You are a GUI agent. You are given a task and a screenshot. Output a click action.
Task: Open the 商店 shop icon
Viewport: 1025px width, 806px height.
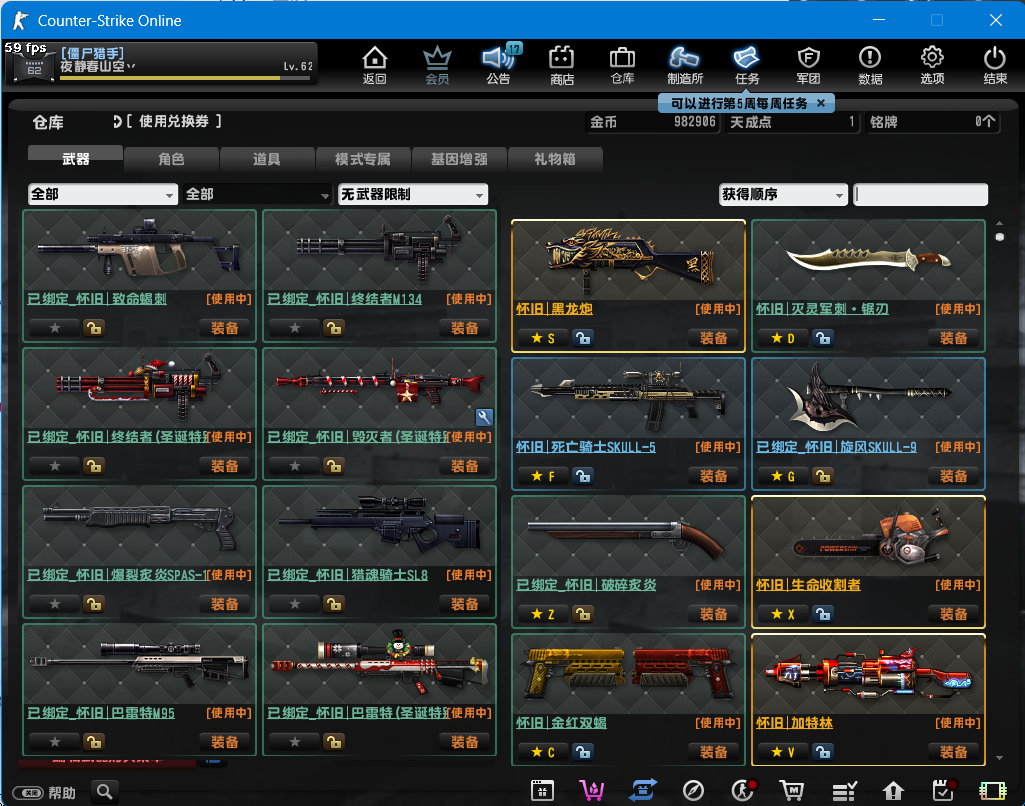pyautogui.click(x=562, y=65)
